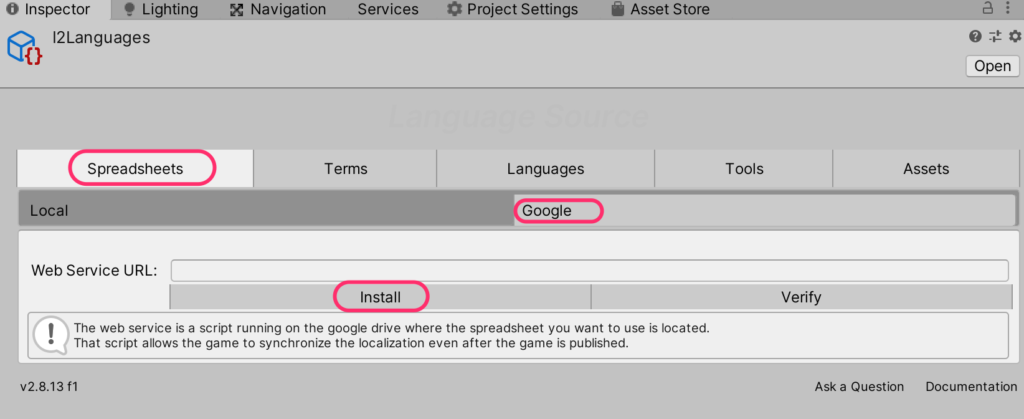
Task: Open the Services tab
Action: point(387,10)
